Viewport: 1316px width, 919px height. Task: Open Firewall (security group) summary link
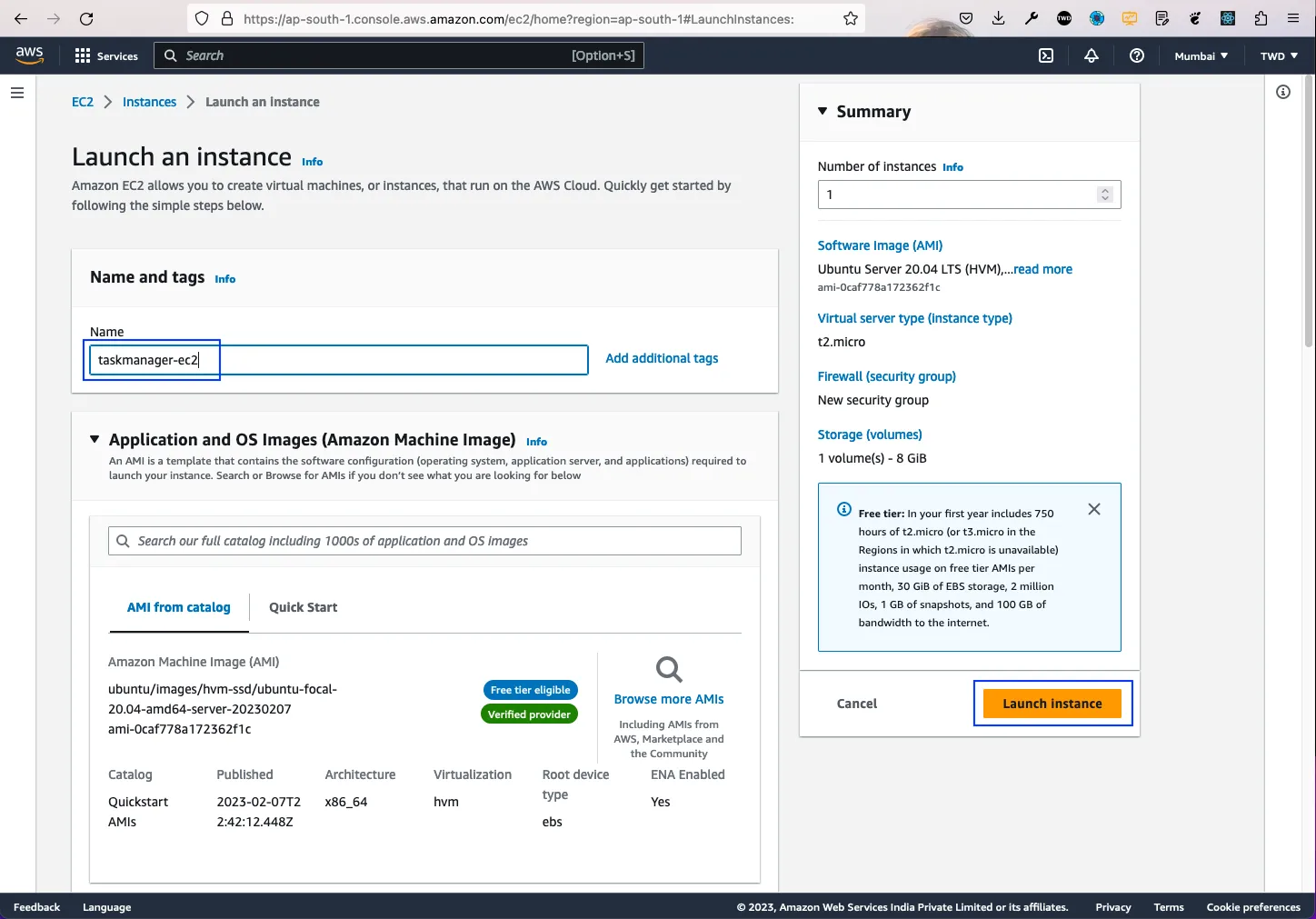(x=886, y=376)
